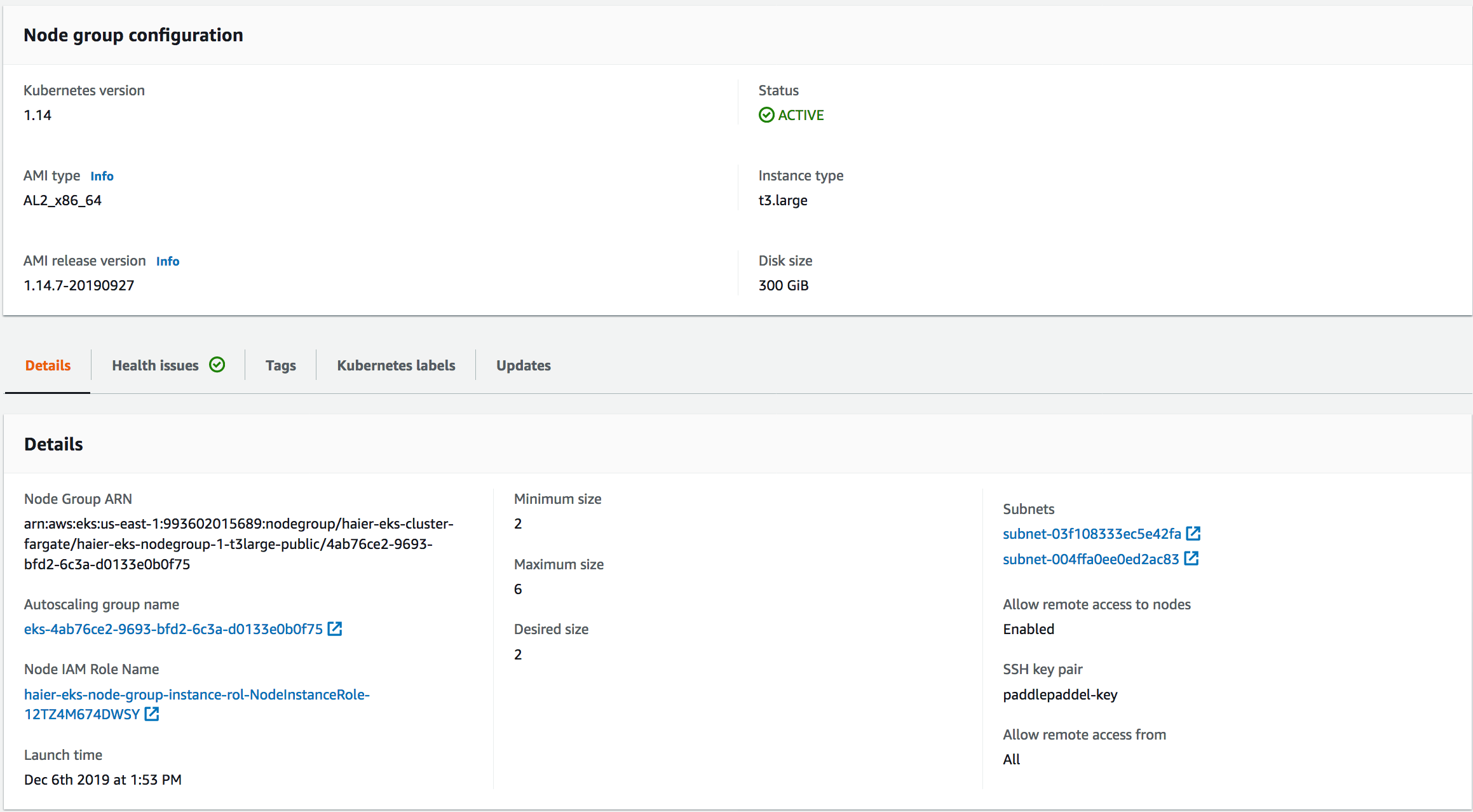Open the haier-eks-node-group NodeInstanceRole link
Image resolution: width=1473 pixels, height=812 pixels.
point(197,694)
